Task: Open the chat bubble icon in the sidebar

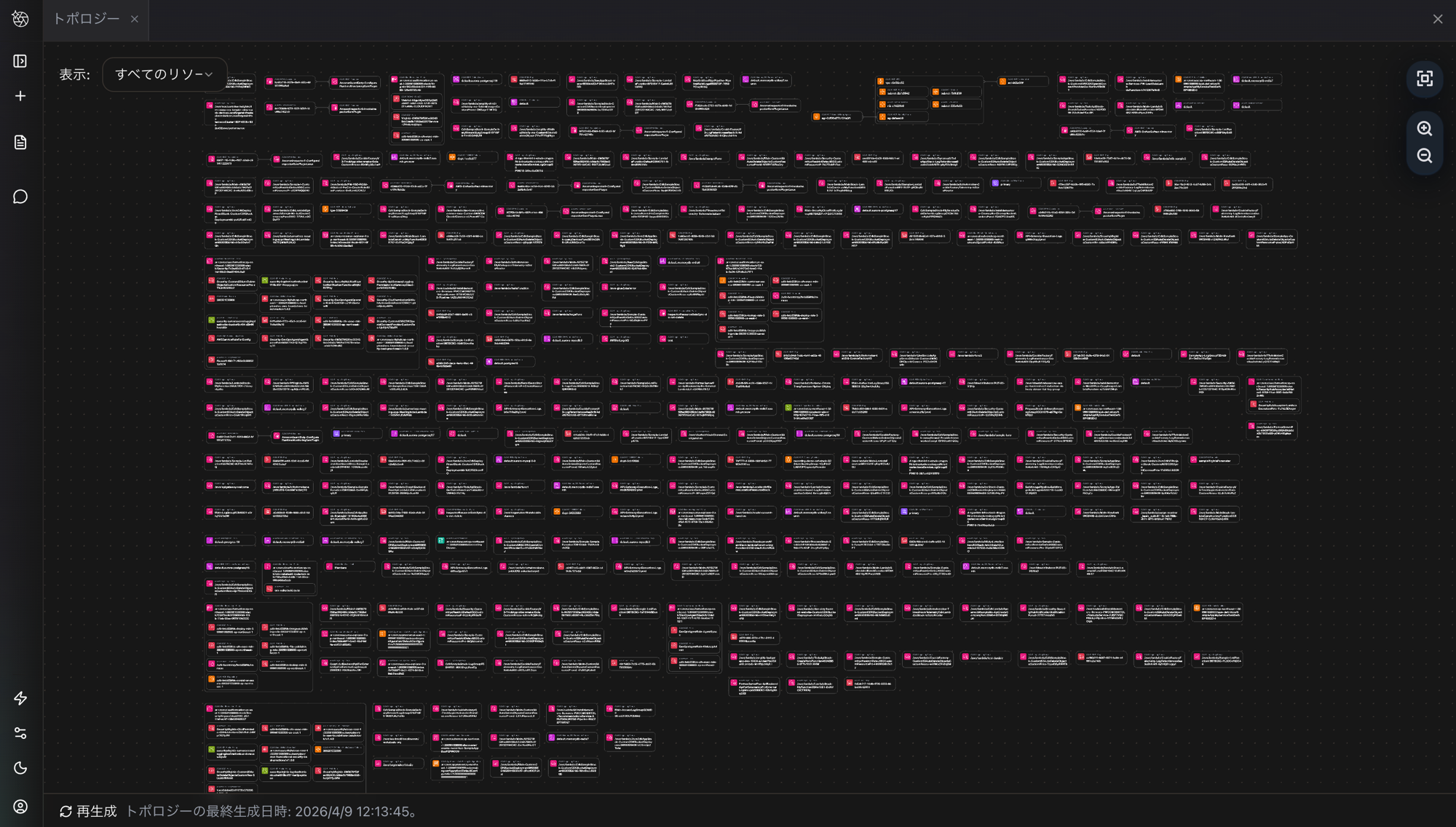Action: (x=20, y=197)
